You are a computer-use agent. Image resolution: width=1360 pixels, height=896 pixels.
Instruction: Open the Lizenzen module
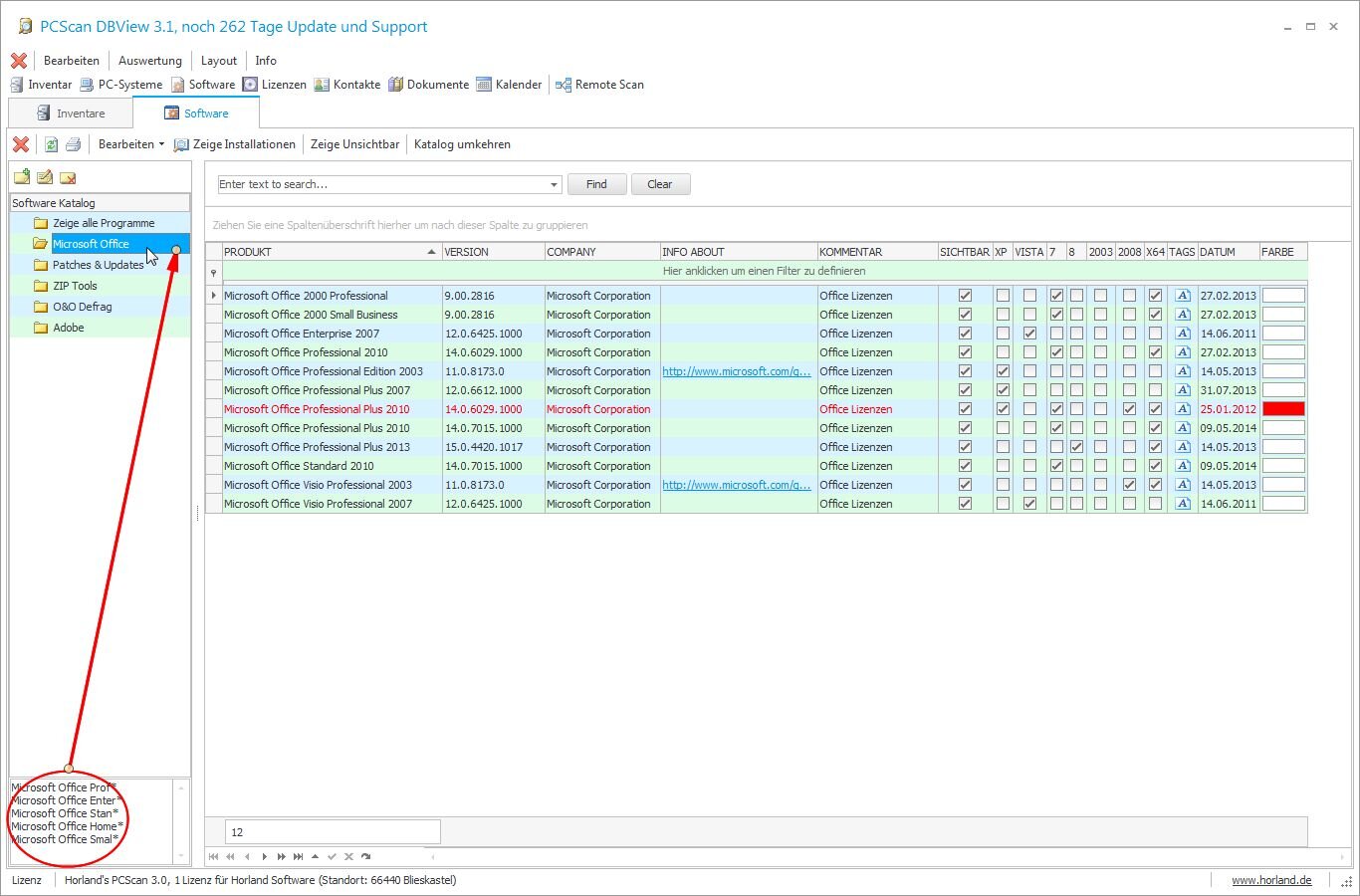[x=275, y=85]
